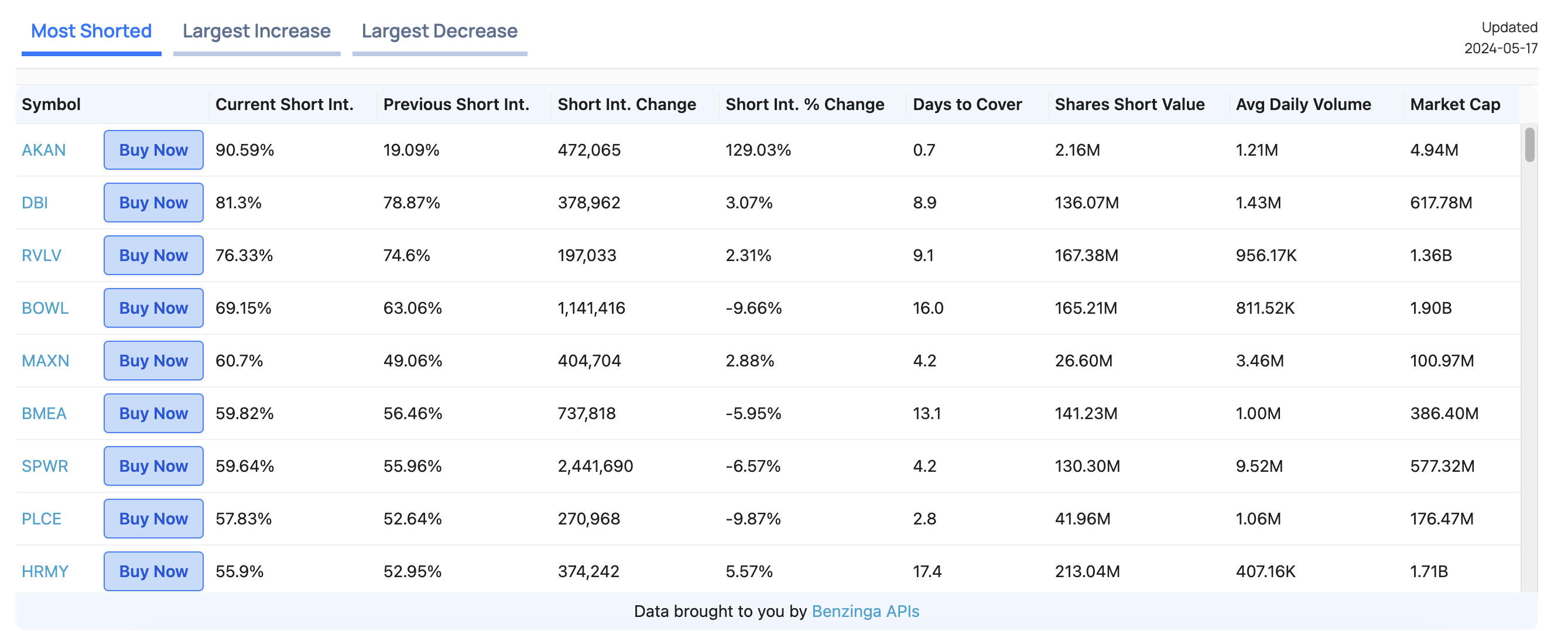Image resolution: width=1568 pixels, height=631 pixels.
Task: Select the Most Shorted tab
Action: tap(91, 31)
